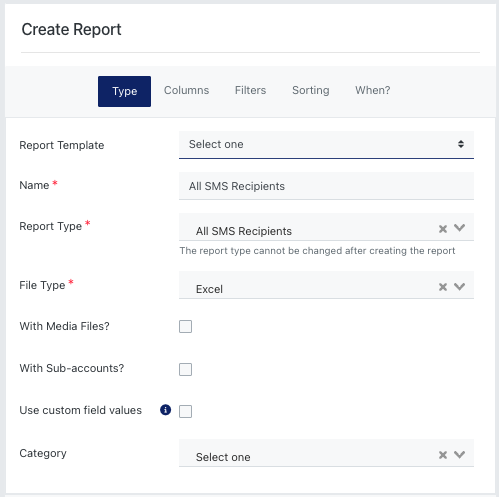Screen dimensions: 499x497
Task: Click the All SMS Recipients report type value
Action: (x=244, y=231)
